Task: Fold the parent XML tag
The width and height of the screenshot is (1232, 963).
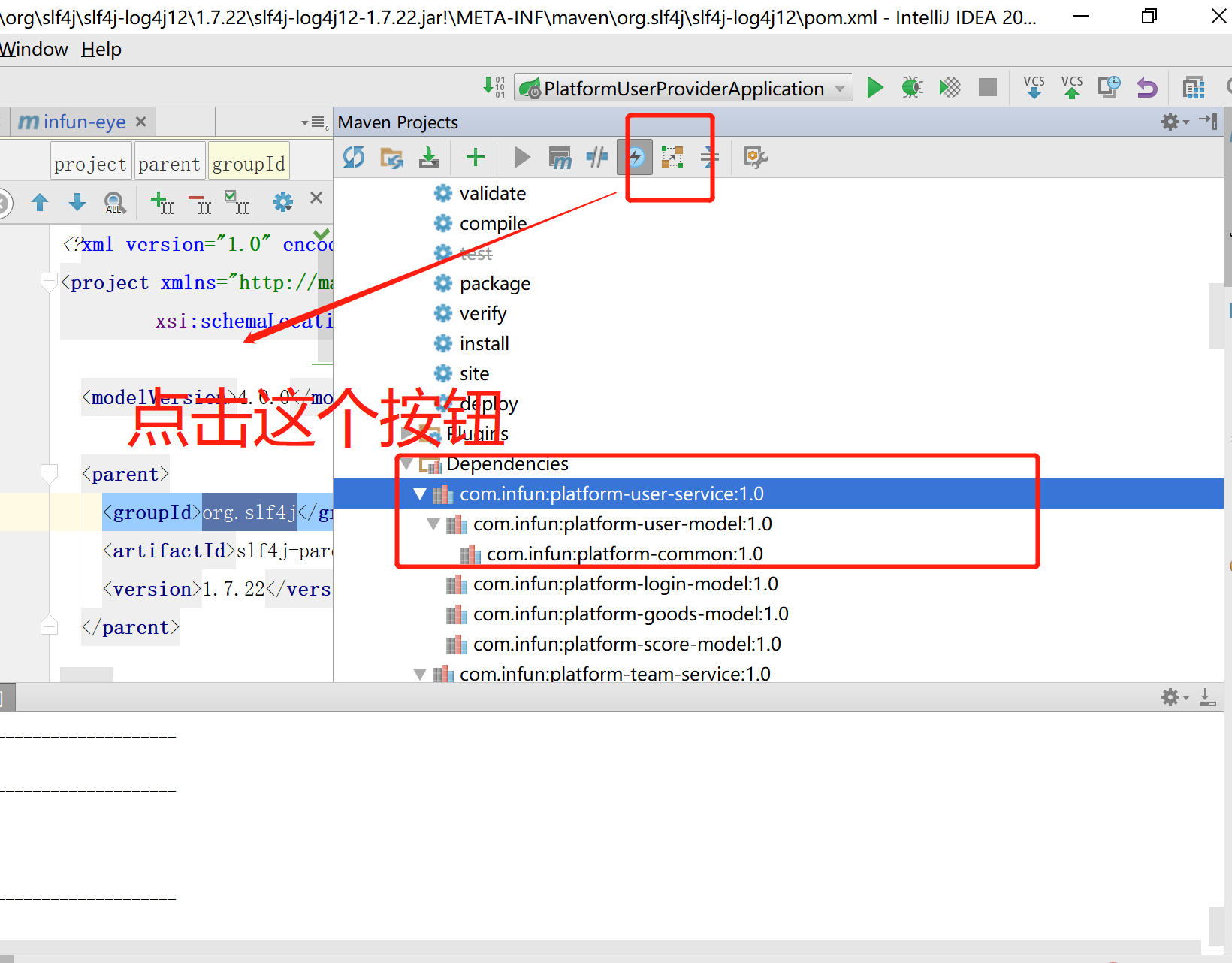Action: tap(50, 474)
